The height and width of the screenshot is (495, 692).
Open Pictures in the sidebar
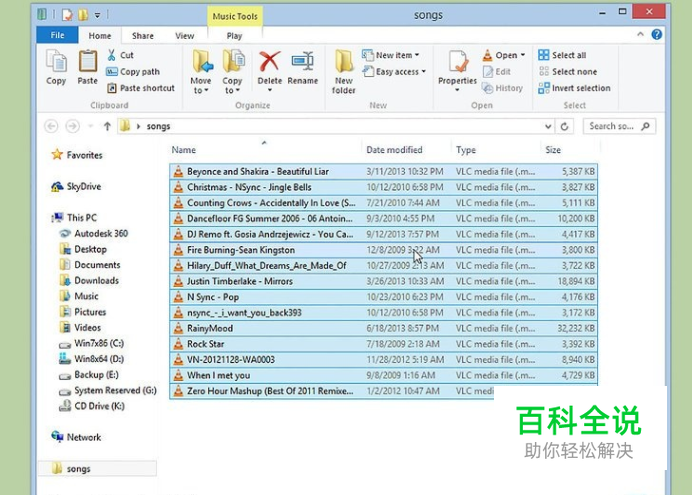(x=83, y=312)
